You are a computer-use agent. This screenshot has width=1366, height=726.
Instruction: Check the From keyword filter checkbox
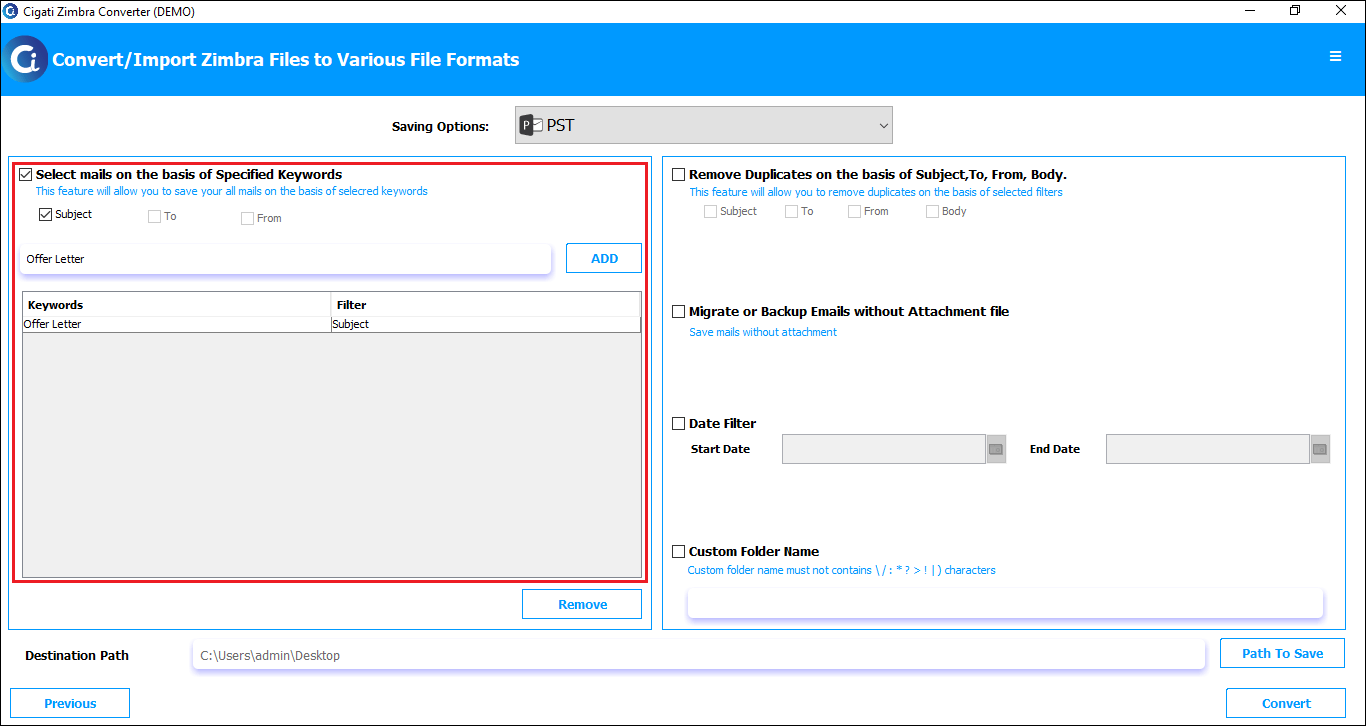(247, 218)
